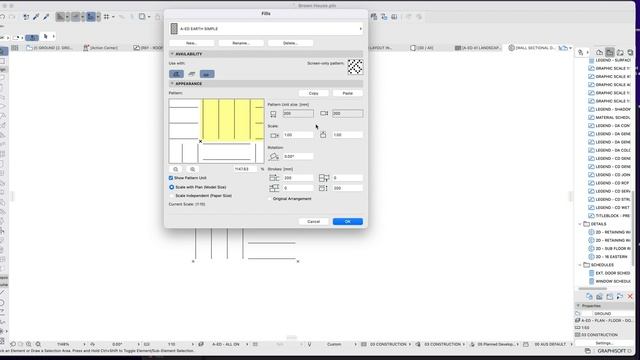Click the vertical scale field
Screen dimensions: 640x360
pos(347,135)
